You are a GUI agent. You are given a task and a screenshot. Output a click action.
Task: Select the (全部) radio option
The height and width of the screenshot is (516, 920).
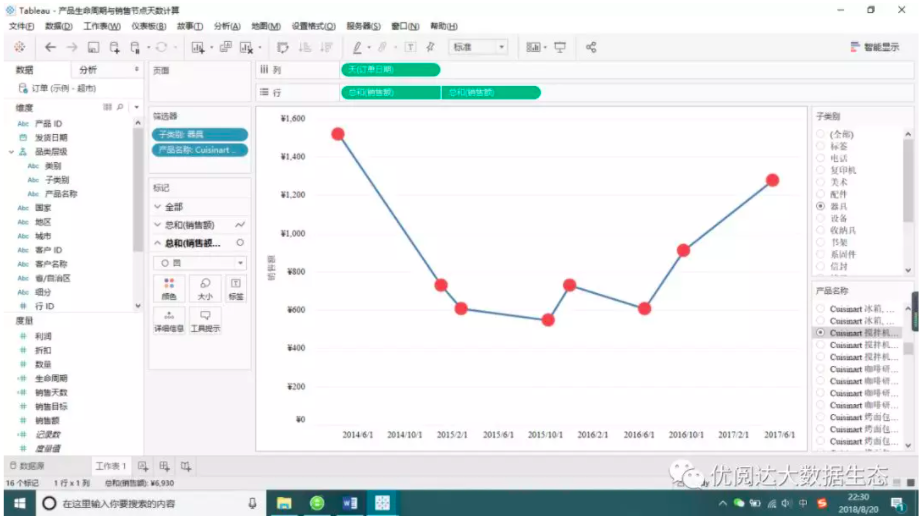[820, 134]
